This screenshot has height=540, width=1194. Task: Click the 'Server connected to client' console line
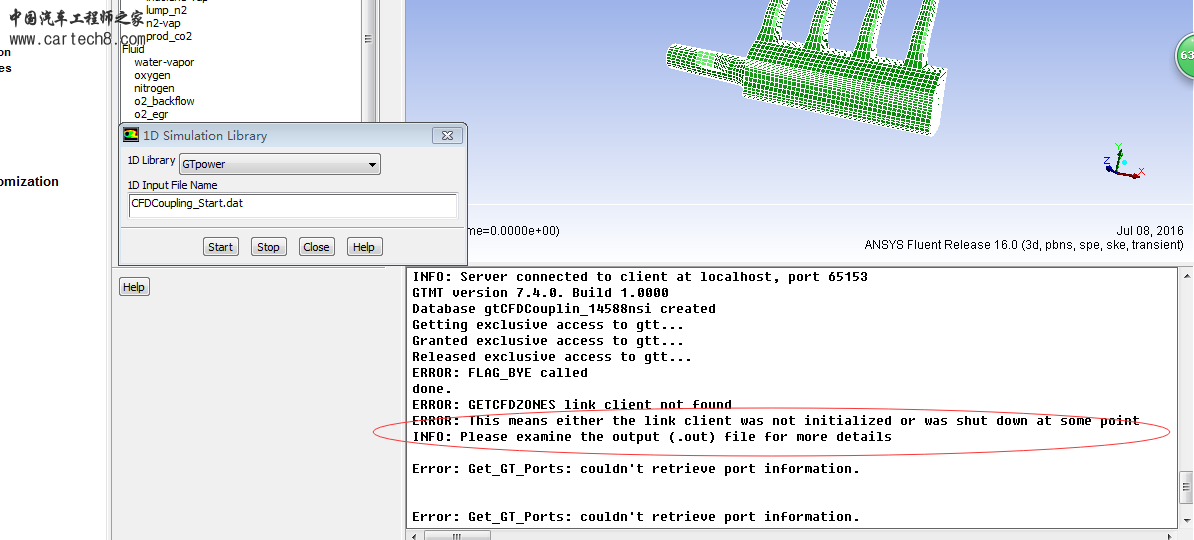click(640, 276)
